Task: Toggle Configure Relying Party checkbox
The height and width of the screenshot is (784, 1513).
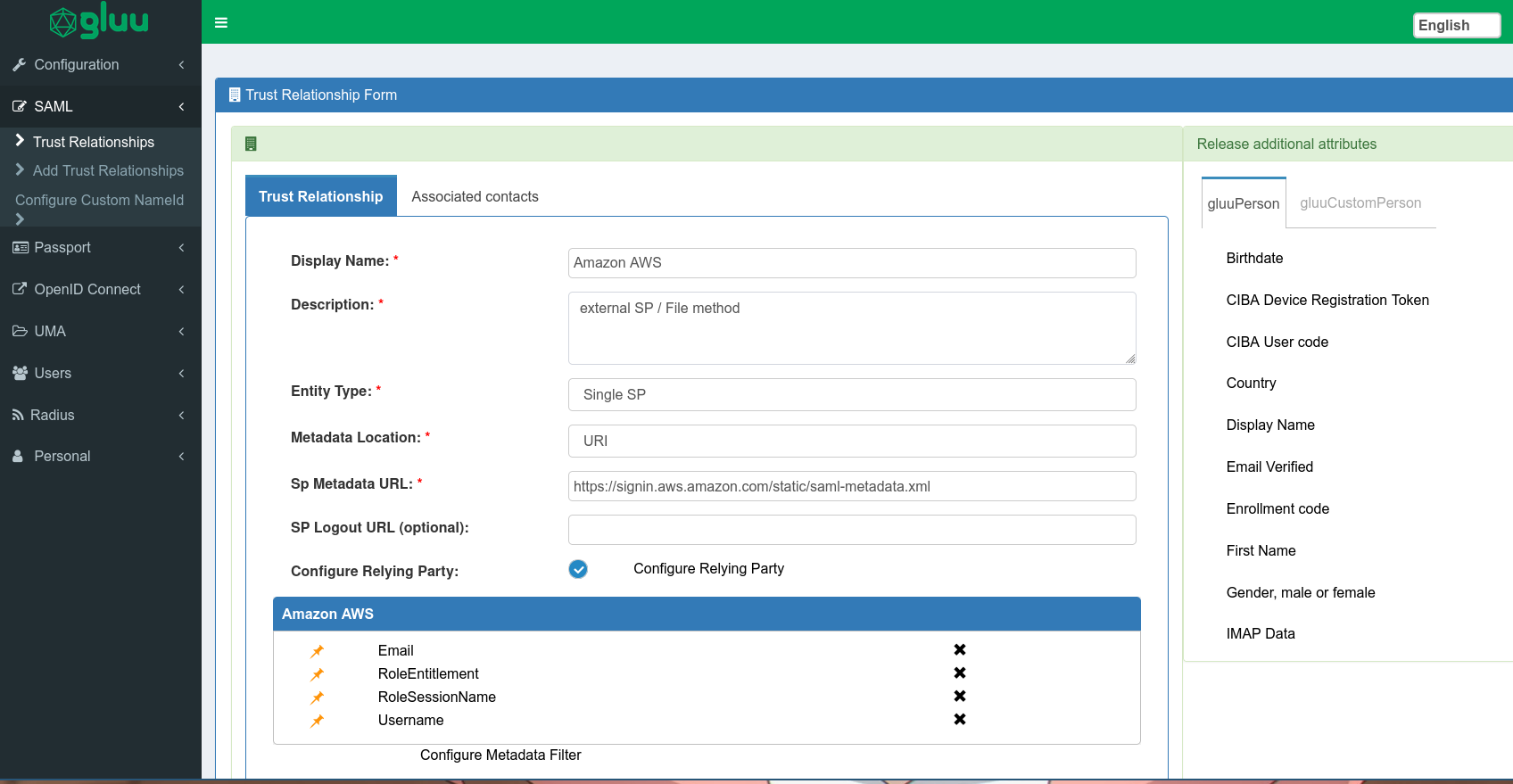Action: point(578,569)
